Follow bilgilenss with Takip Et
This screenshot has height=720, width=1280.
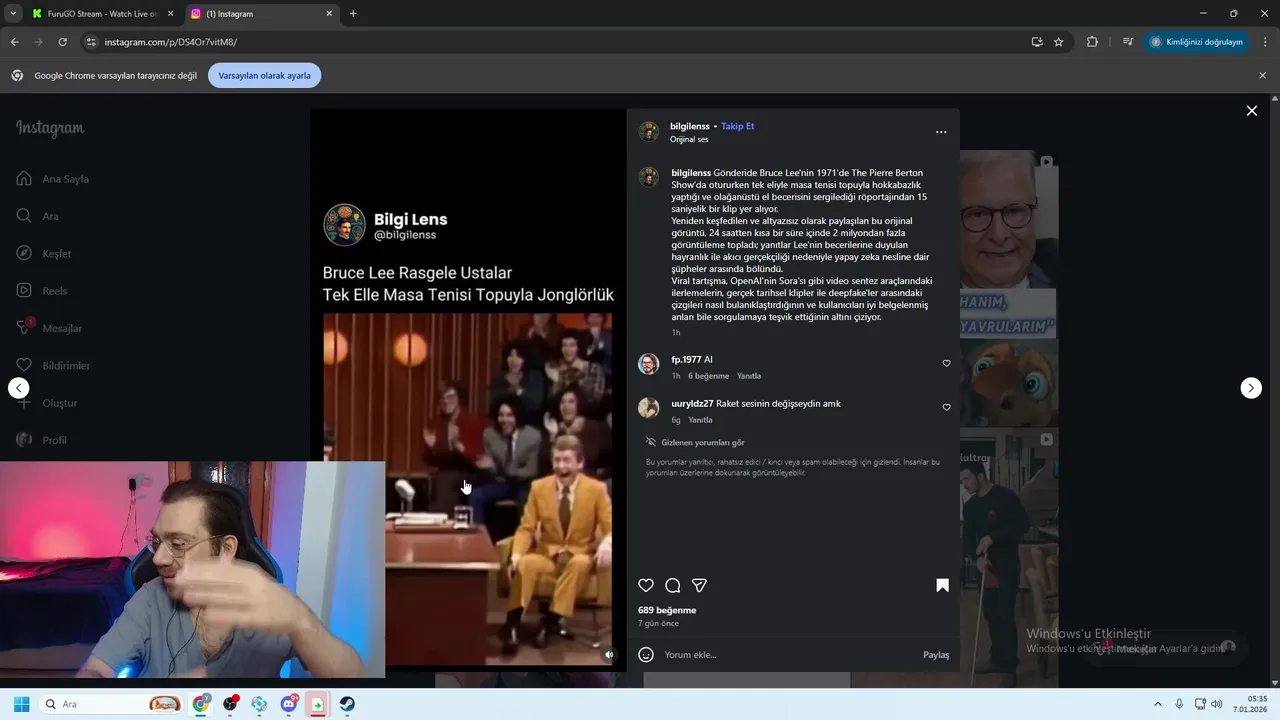pos(738,126)
